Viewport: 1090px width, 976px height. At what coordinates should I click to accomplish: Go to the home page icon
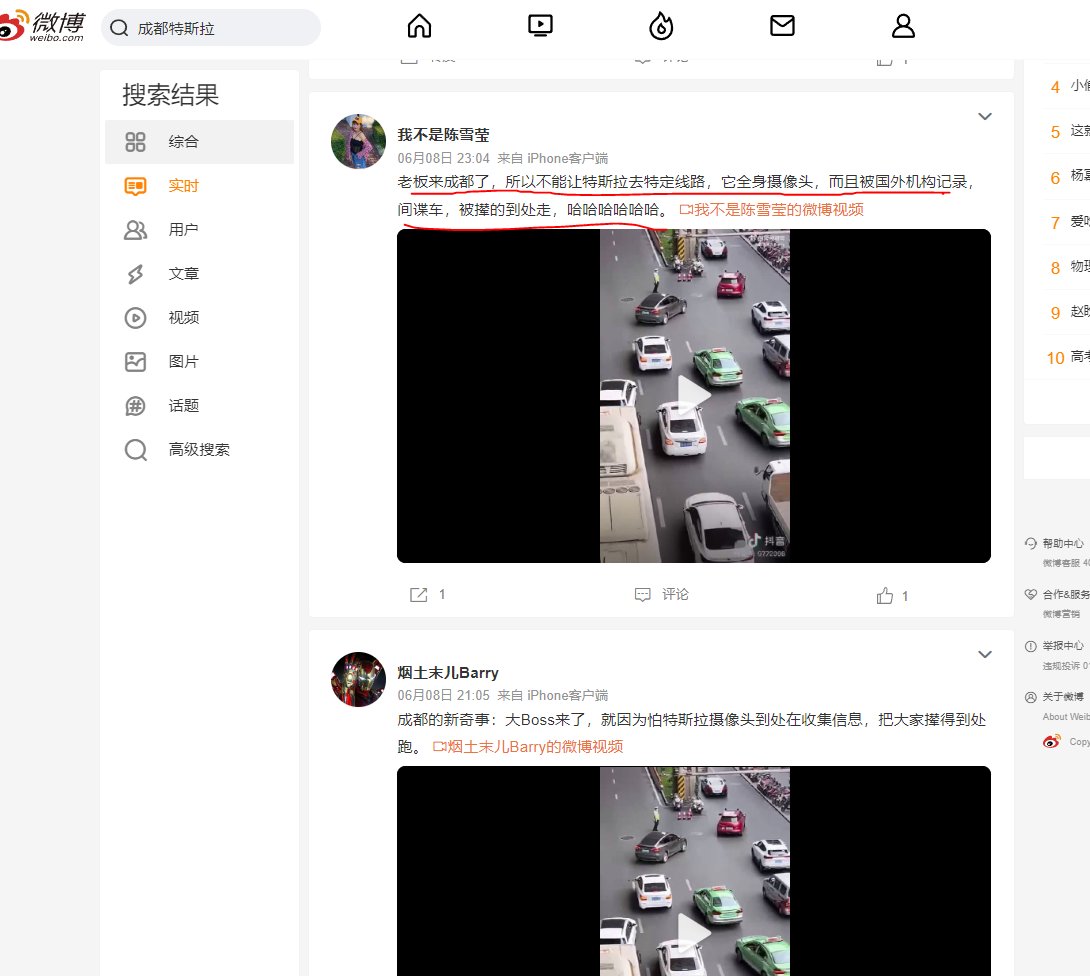419,26
